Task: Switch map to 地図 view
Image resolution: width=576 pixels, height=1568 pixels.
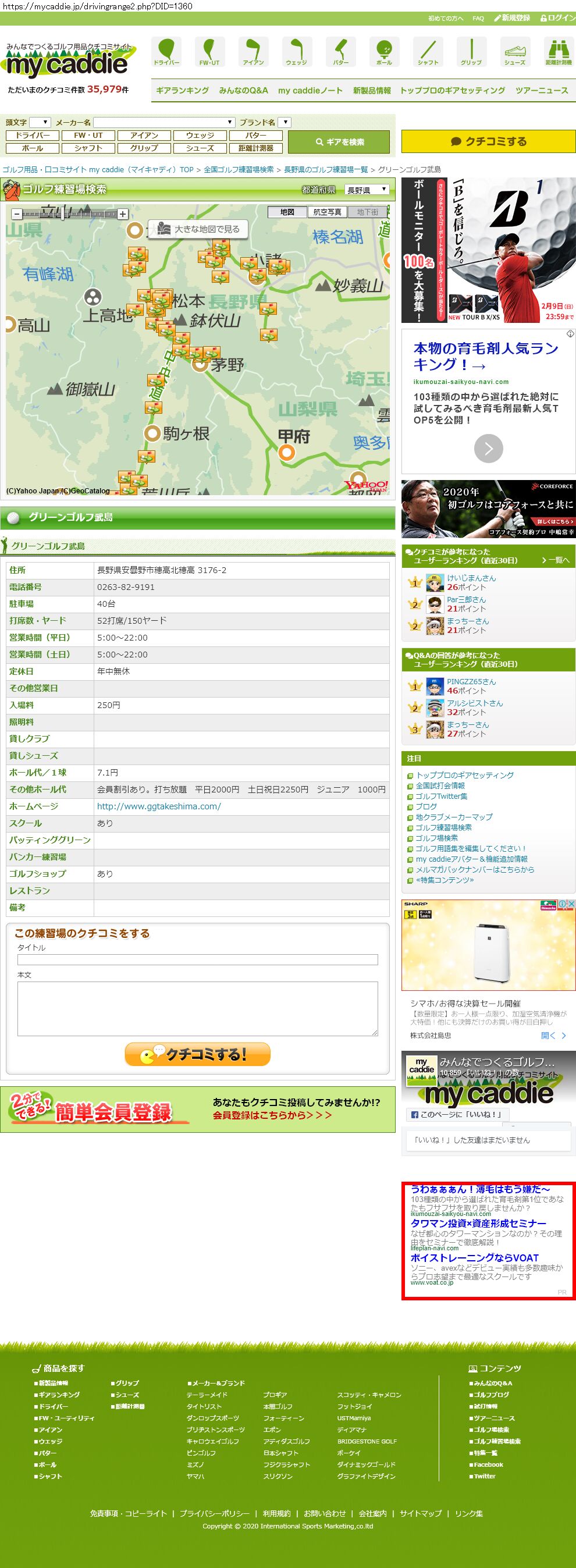Action: coord(287,212)
